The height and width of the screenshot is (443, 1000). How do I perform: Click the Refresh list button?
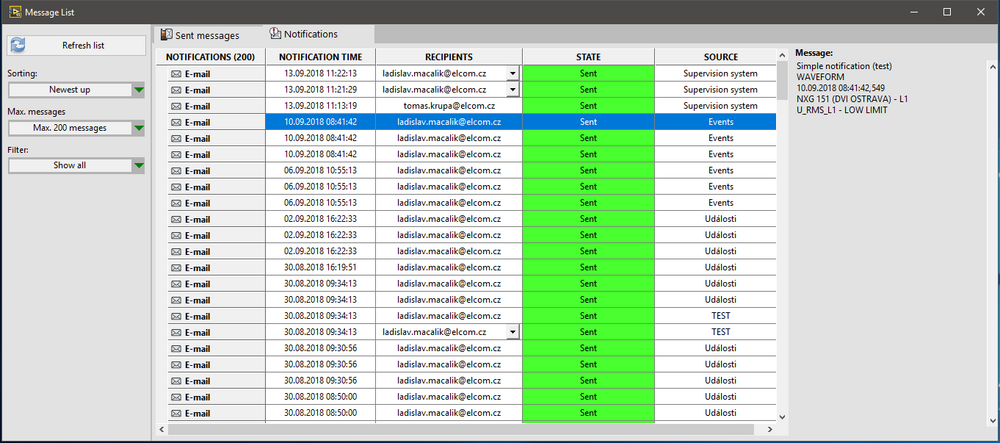[77, 45]
